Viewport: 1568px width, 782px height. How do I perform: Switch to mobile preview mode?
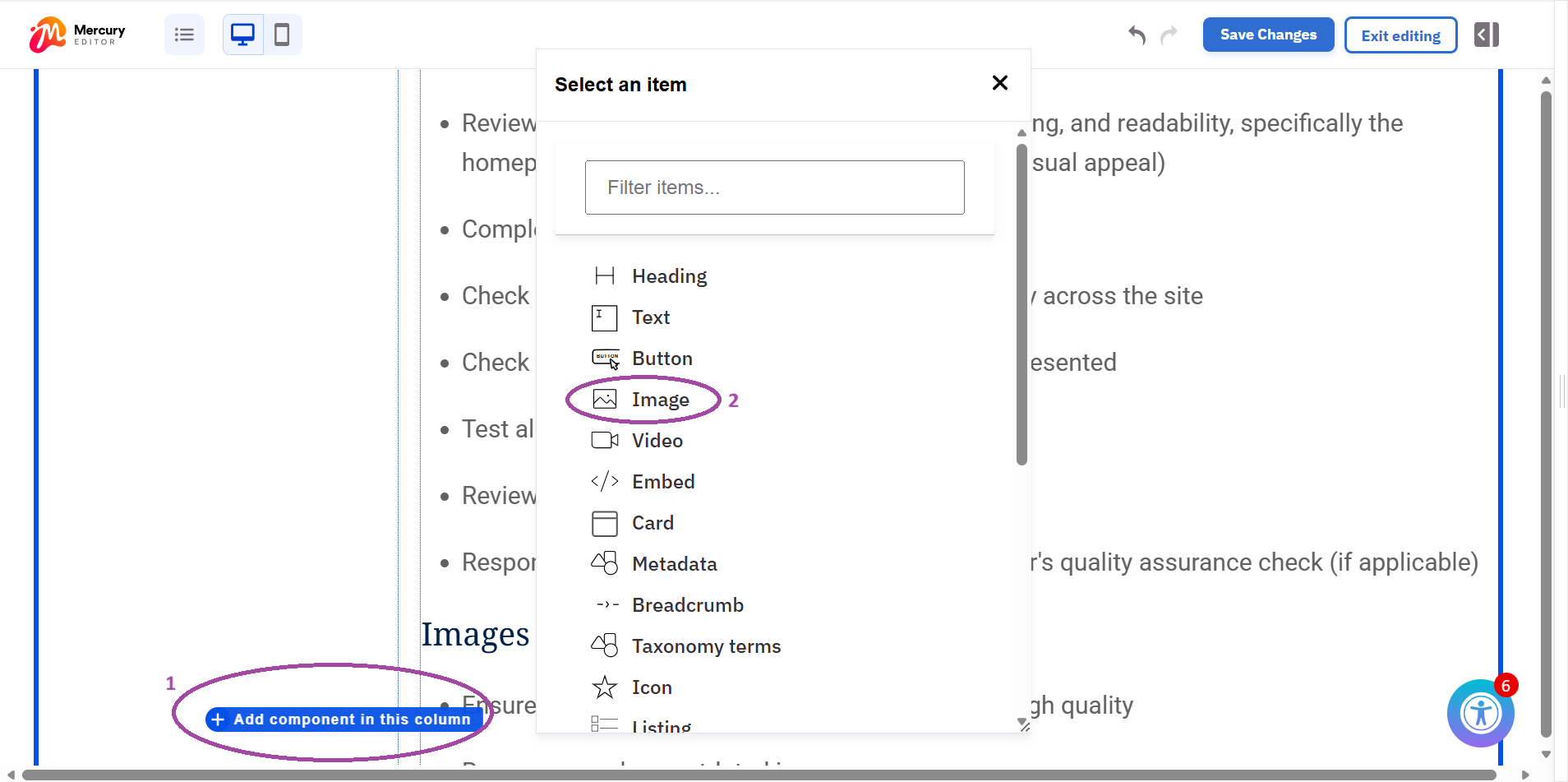(x=283, y=35)
